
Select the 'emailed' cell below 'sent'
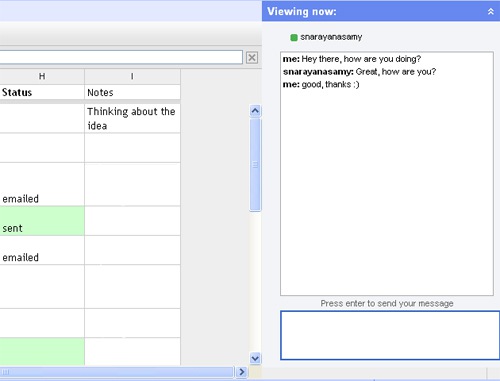(x=42, y=250)
